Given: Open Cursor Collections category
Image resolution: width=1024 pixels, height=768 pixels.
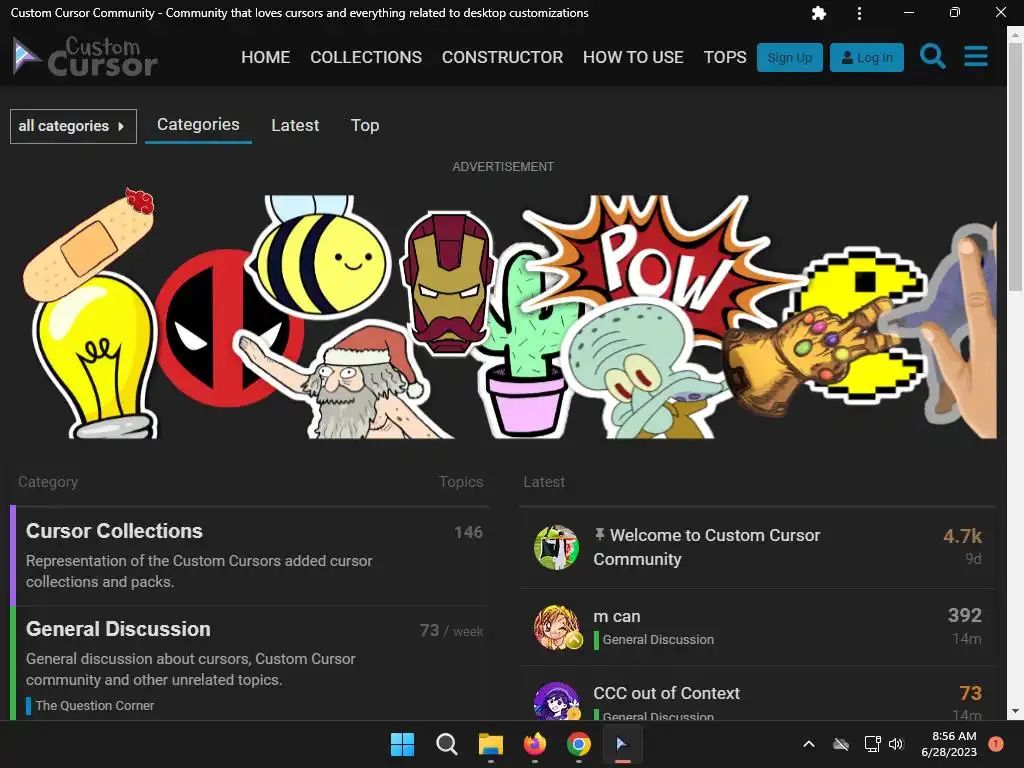Looking at the screenshot, I should pos(114,531).
